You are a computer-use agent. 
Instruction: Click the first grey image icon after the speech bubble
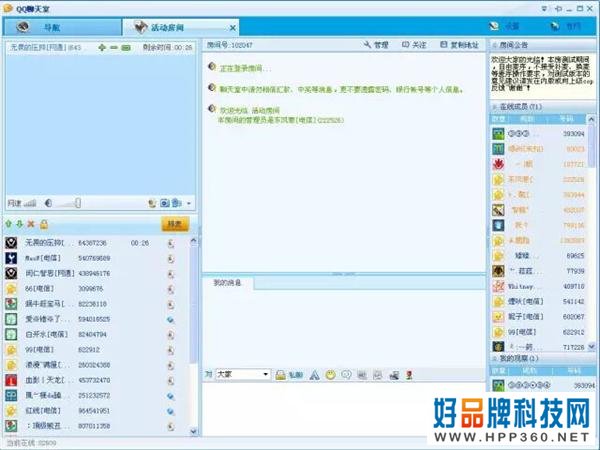click(x=362, y=375)
